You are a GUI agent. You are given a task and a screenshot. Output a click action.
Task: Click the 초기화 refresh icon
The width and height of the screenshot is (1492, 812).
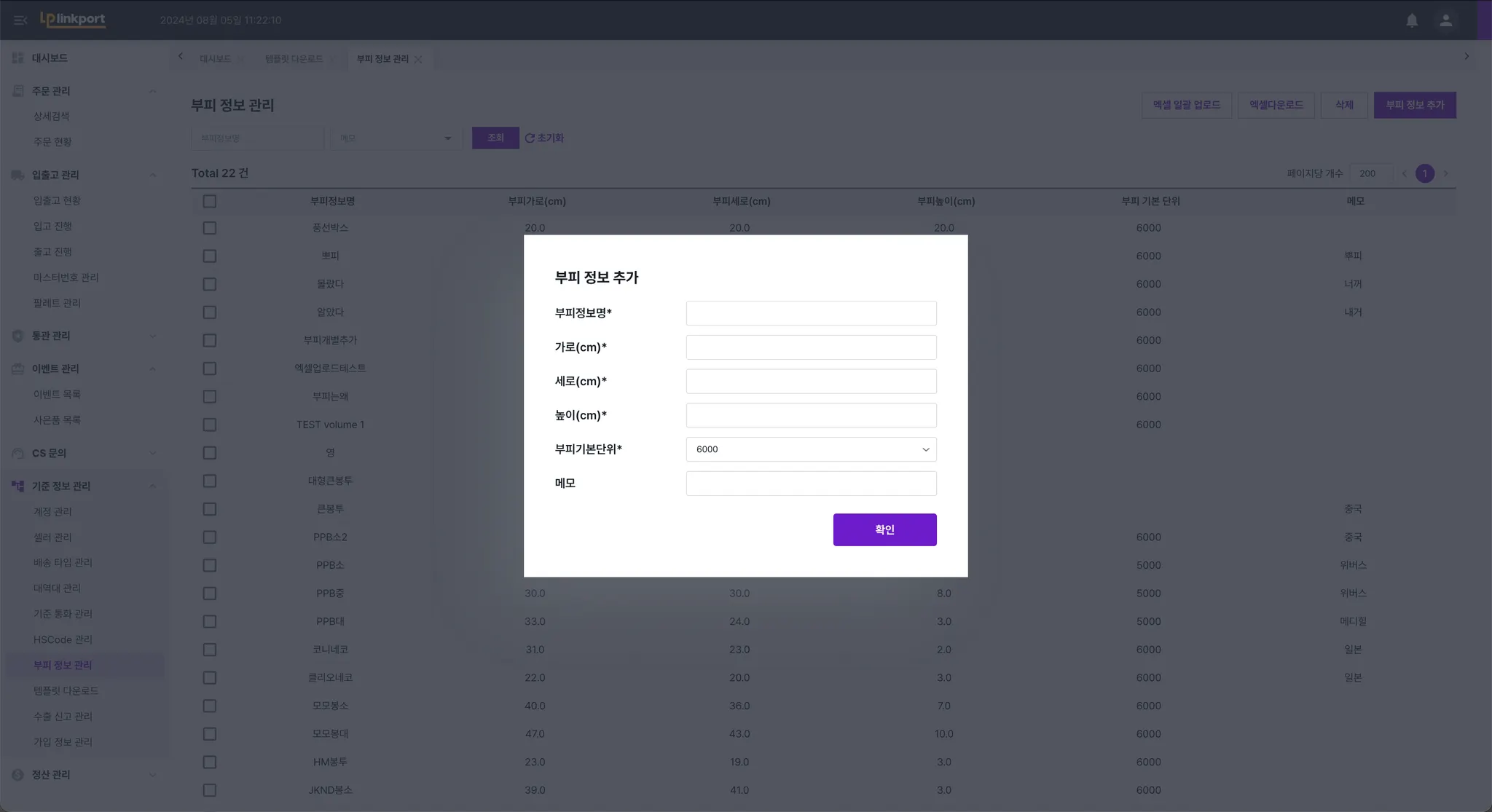click(x=530, y=138)
